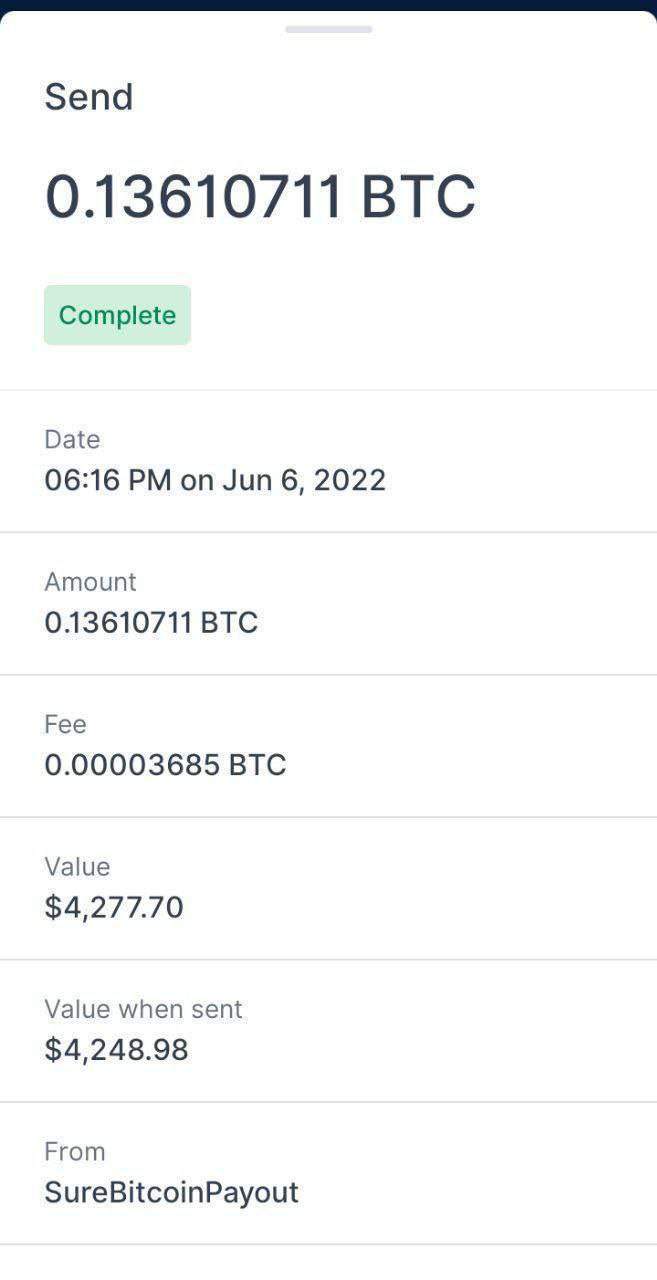
Task: Click divider between Date and Amount rows
Action: tap(328, 532)
